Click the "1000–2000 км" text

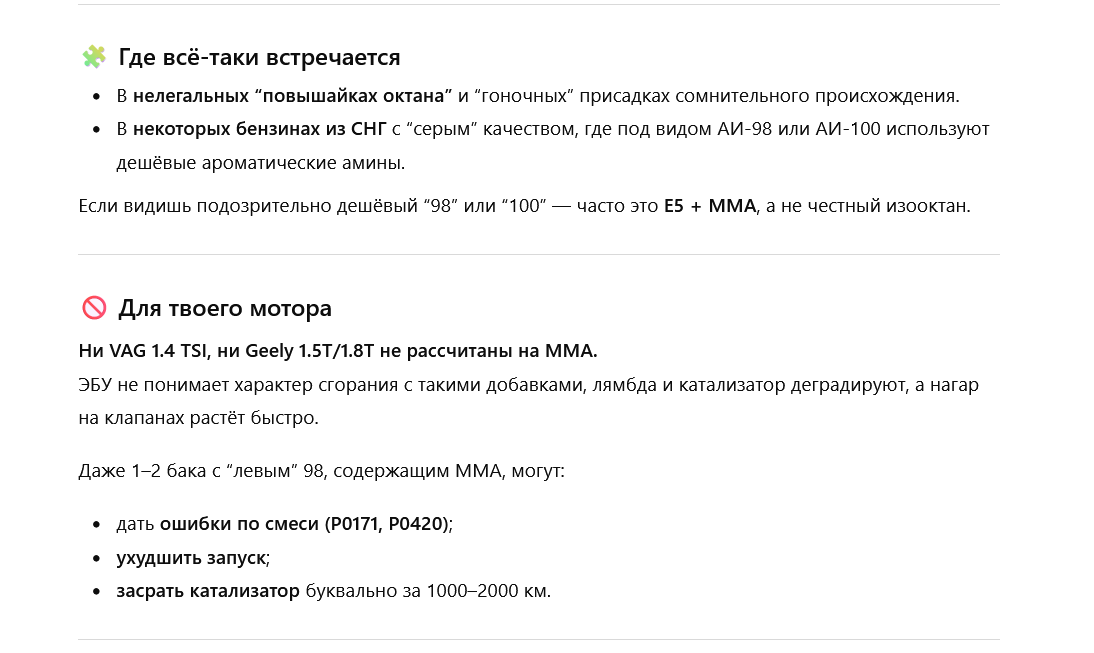click(487, 590)
